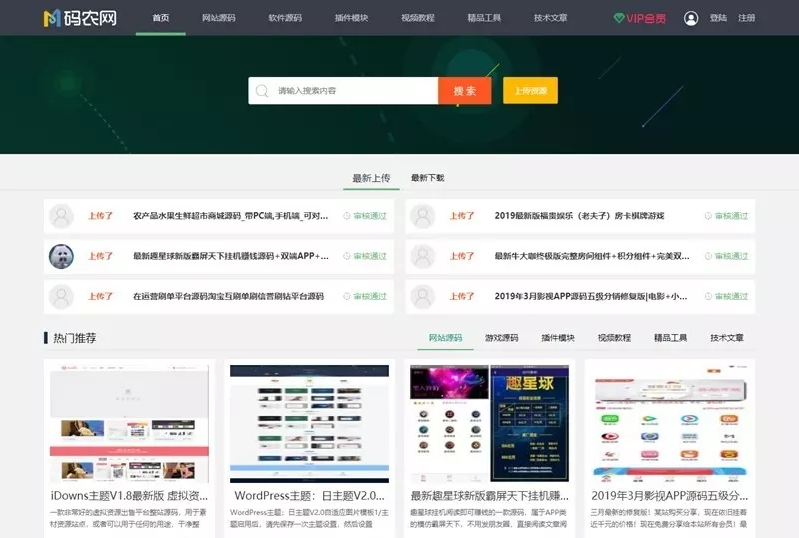
Task: Click the 登陆 link in header
Action: click(x=718, y=18)
